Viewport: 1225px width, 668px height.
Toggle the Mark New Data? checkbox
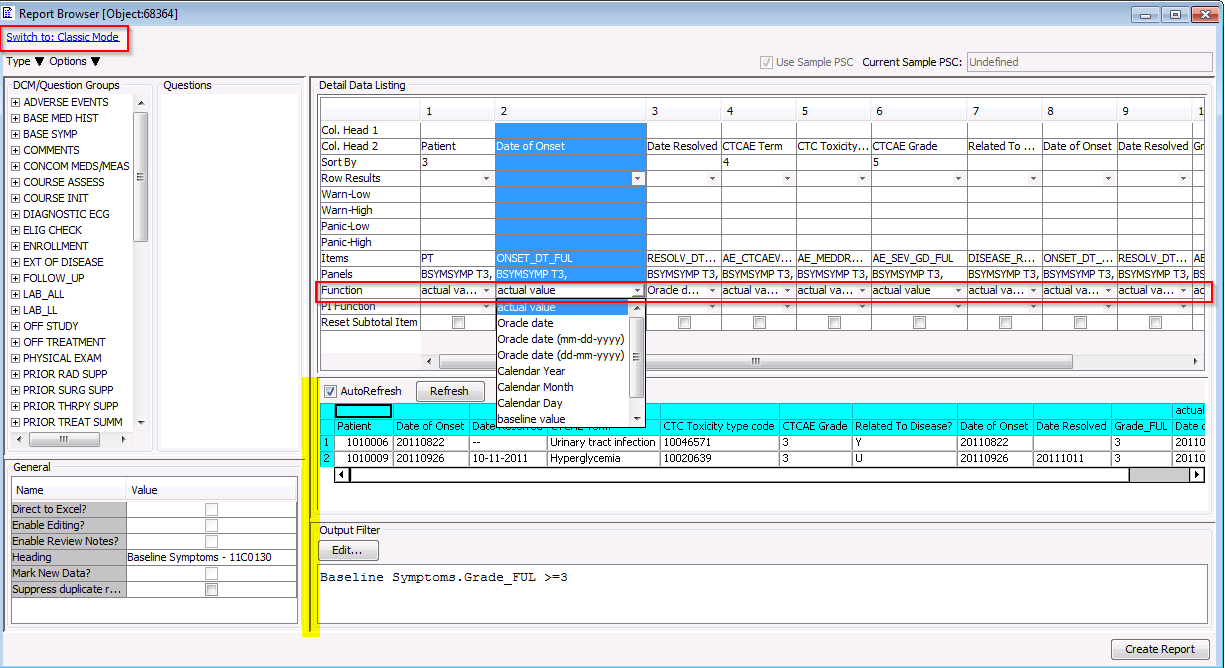click(211, 573)
